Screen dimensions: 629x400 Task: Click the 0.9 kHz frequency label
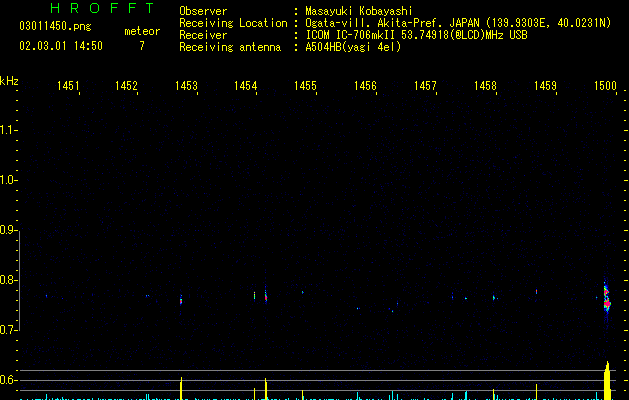(7, 230)
